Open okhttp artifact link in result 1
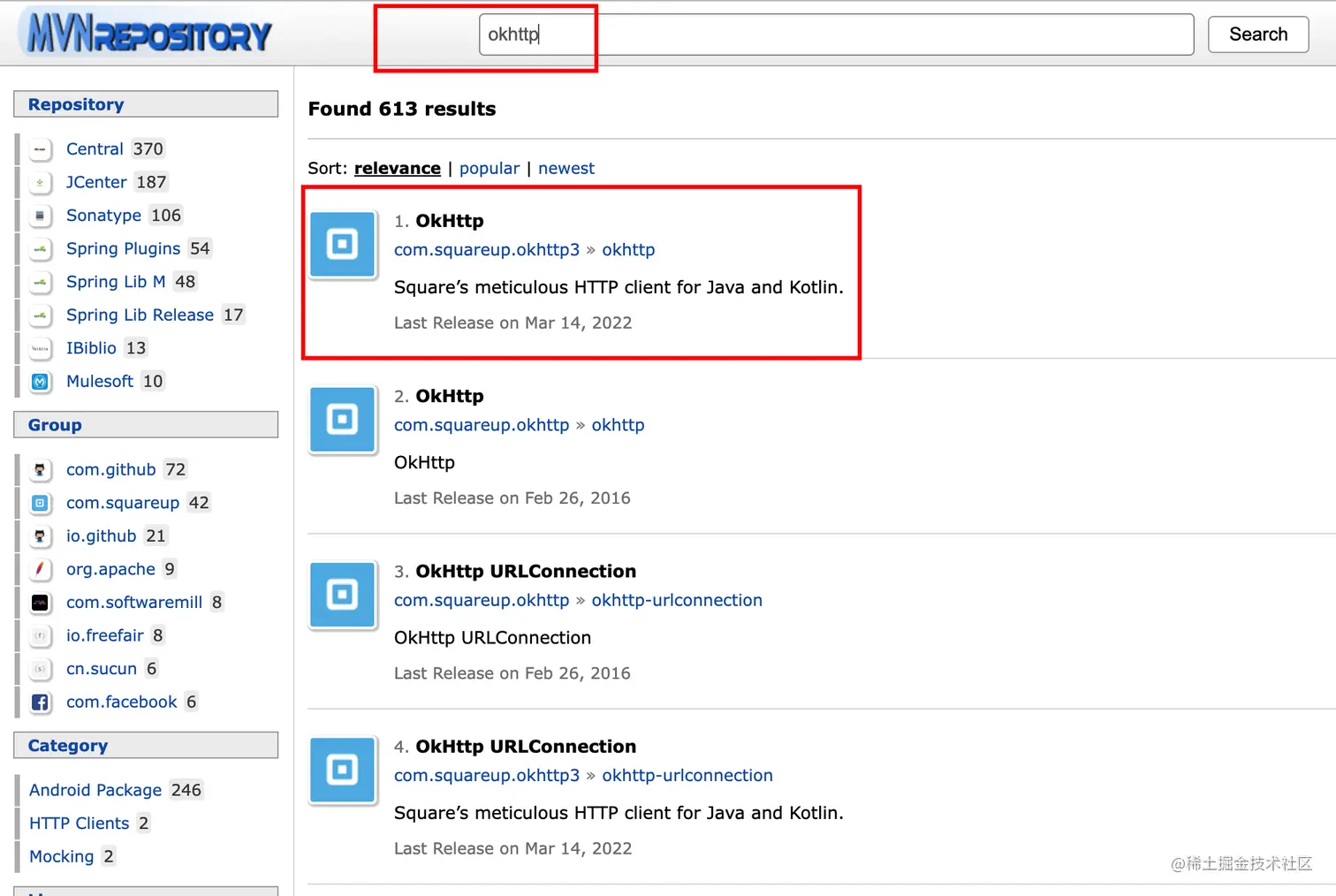The height and width of the screenshot is (896, 1336). (x=628, y=250)
